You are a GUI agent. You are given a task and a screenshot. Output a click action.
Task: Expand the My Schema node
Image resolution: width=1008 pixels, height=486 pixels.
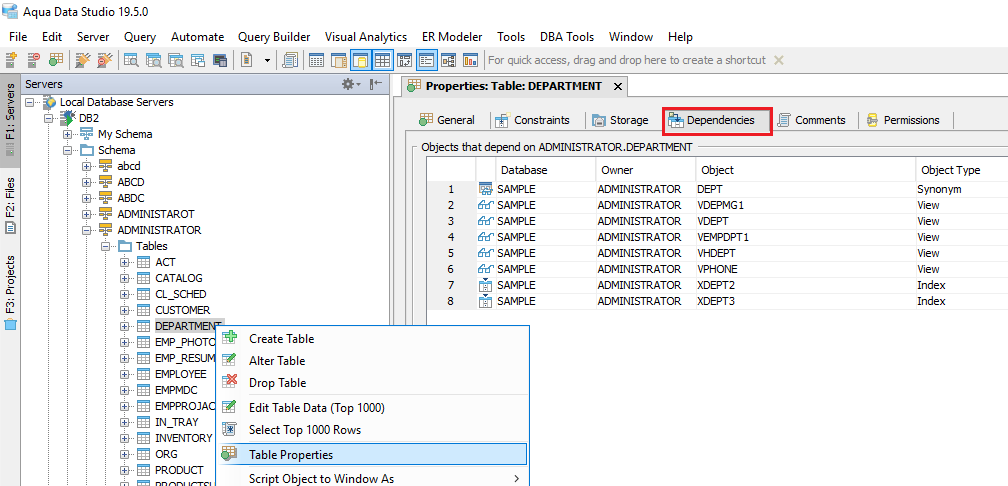[x=68, y=134]
